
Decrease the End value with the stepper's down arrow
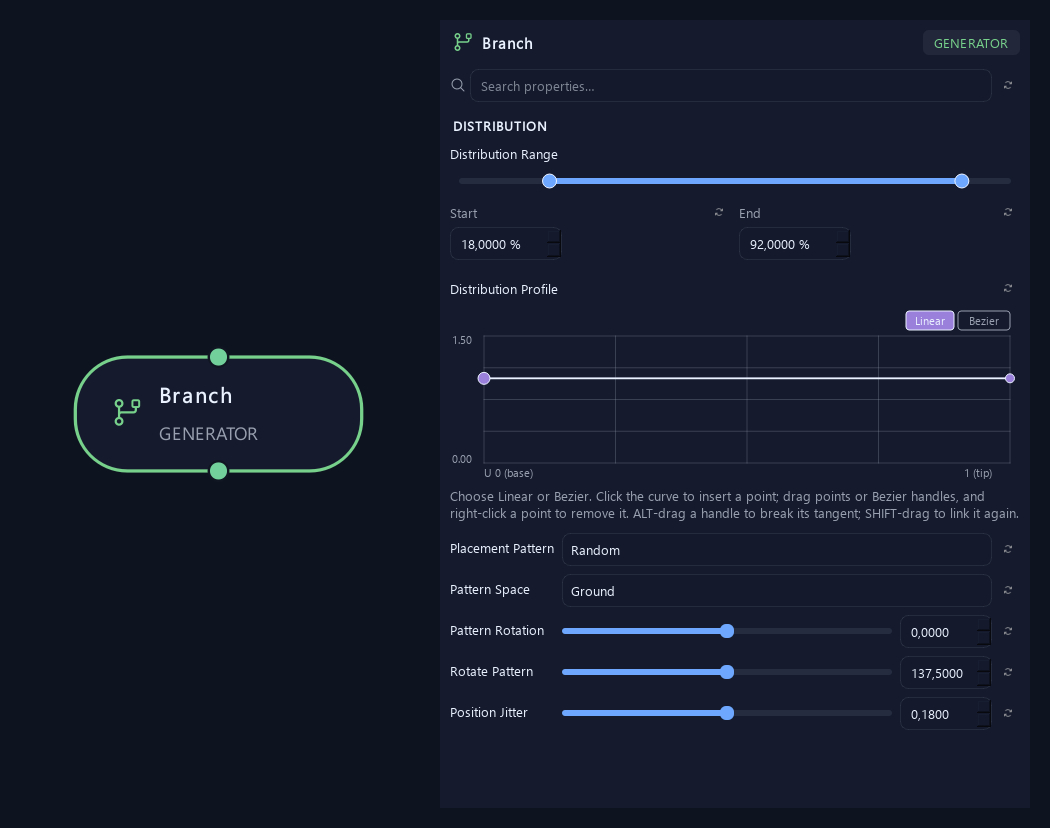coord(842,251)
